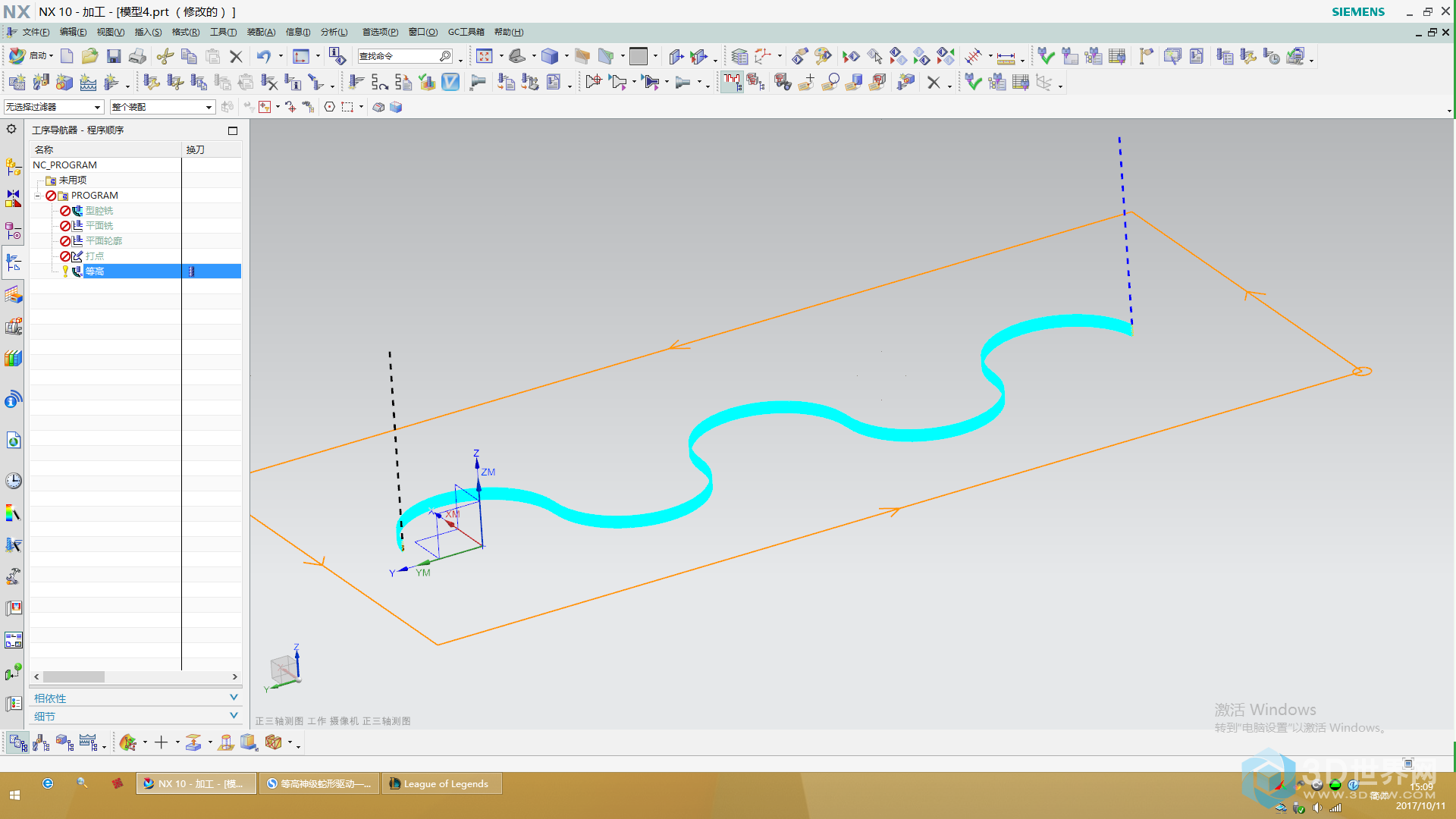1456x819 pixels.
Task: Open the GC工具箱 menu
Action: [x=466, y=32]
